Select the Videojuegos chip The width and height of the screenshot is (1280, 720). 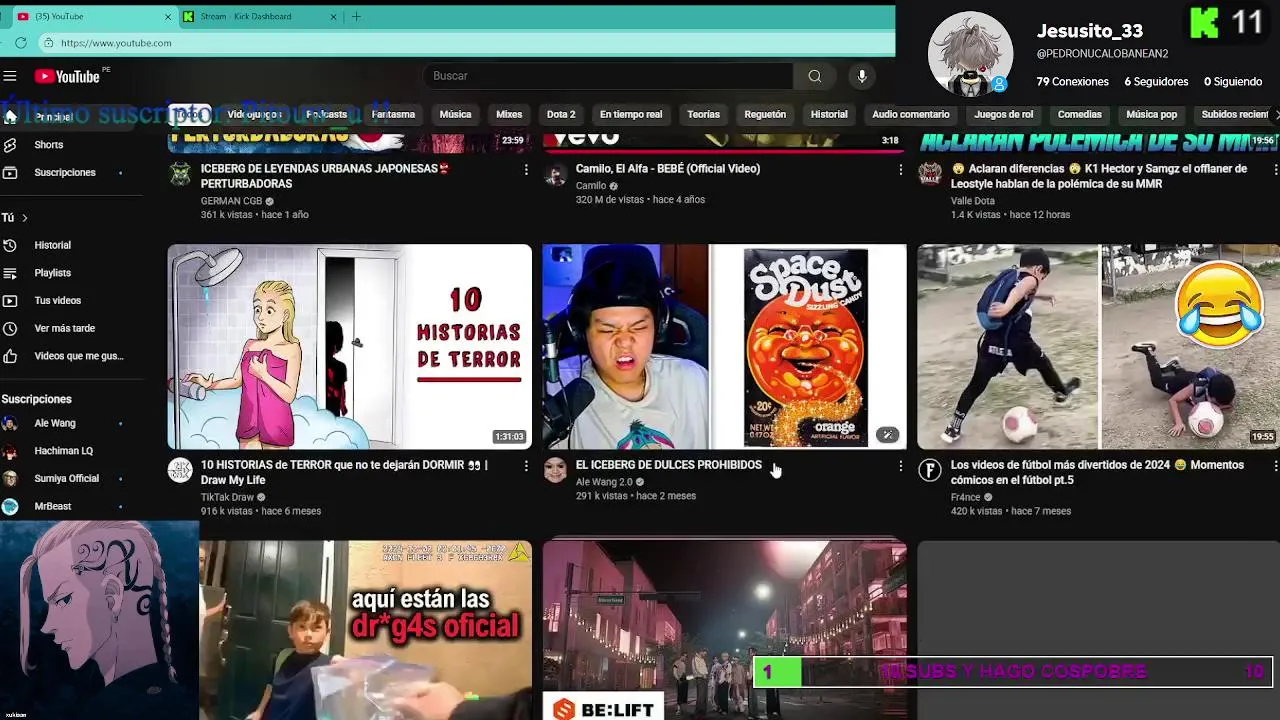[254, 114]
